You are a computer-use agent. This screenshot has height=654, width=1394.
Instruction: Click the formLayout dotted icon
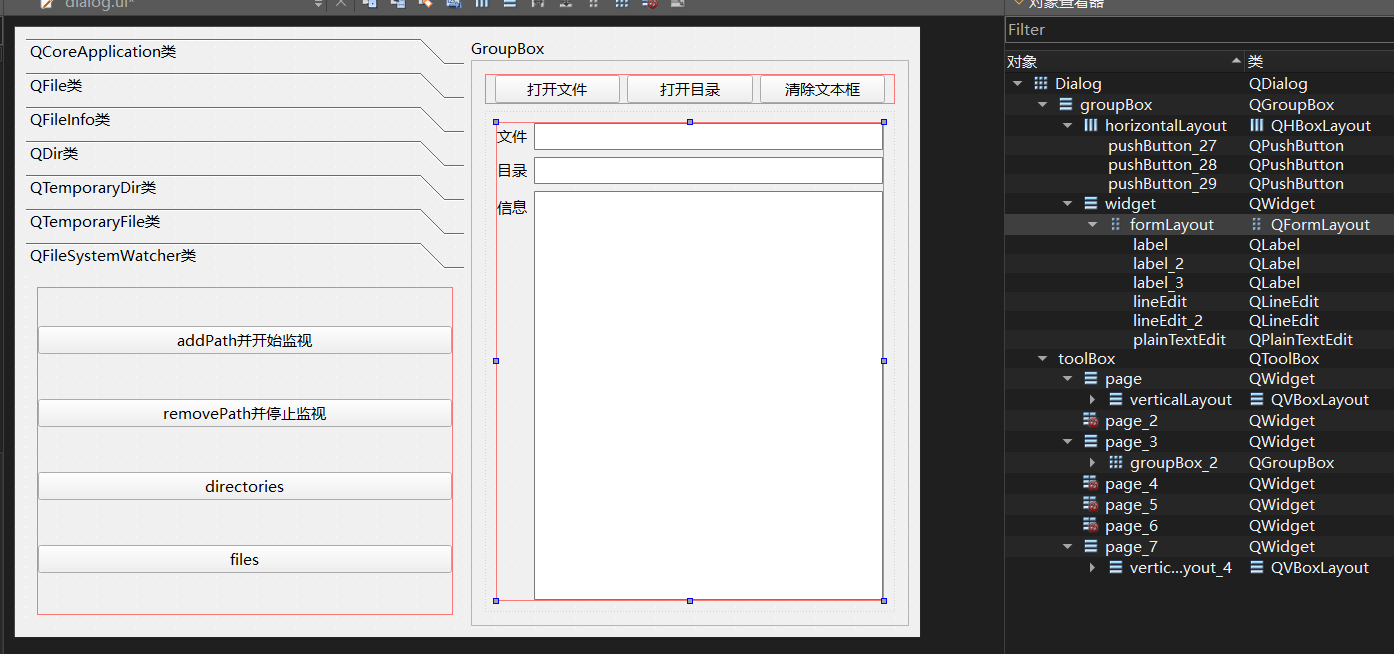click(1116, 225)
